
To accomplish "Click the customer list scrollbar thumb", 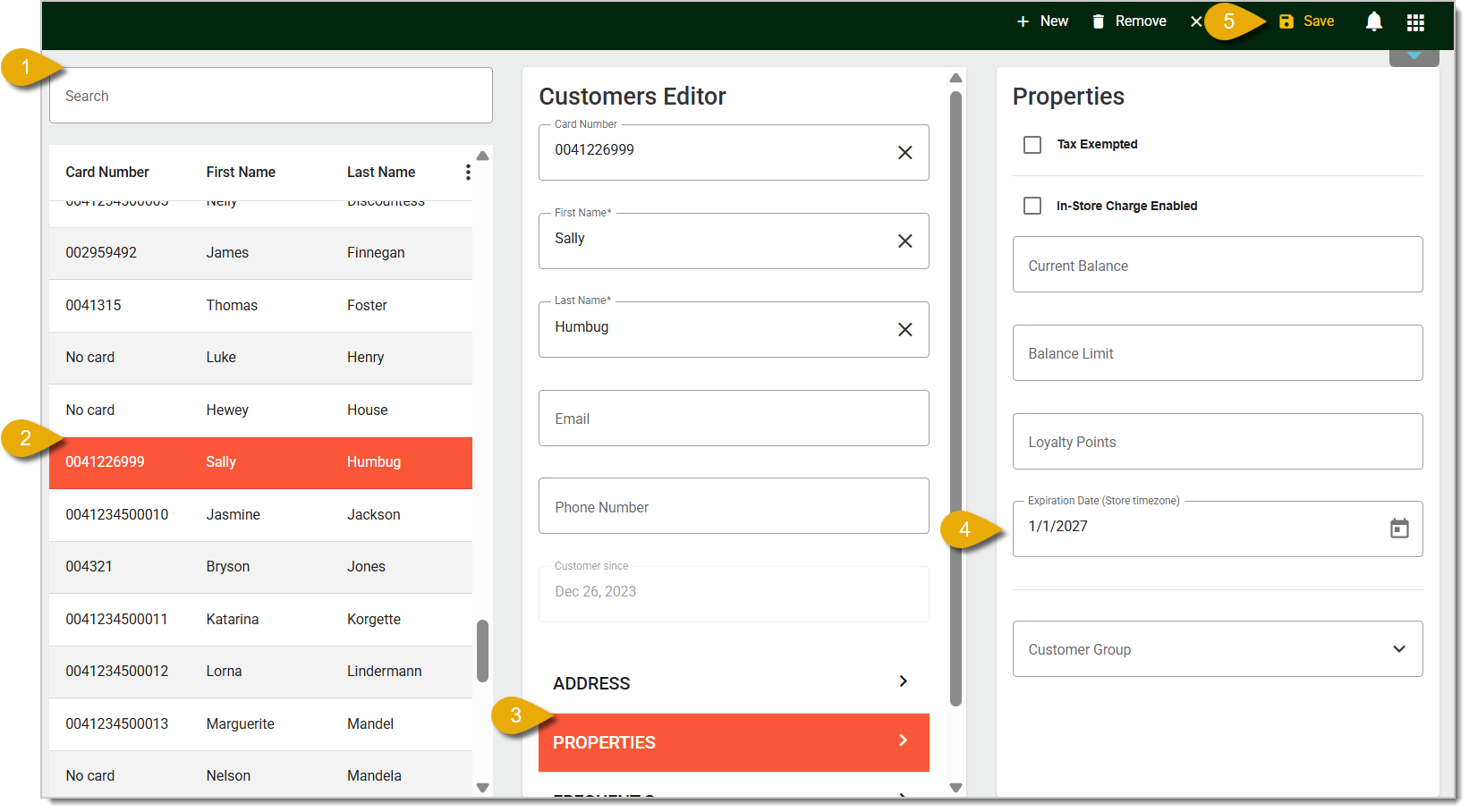I will (x=483, y=651).
